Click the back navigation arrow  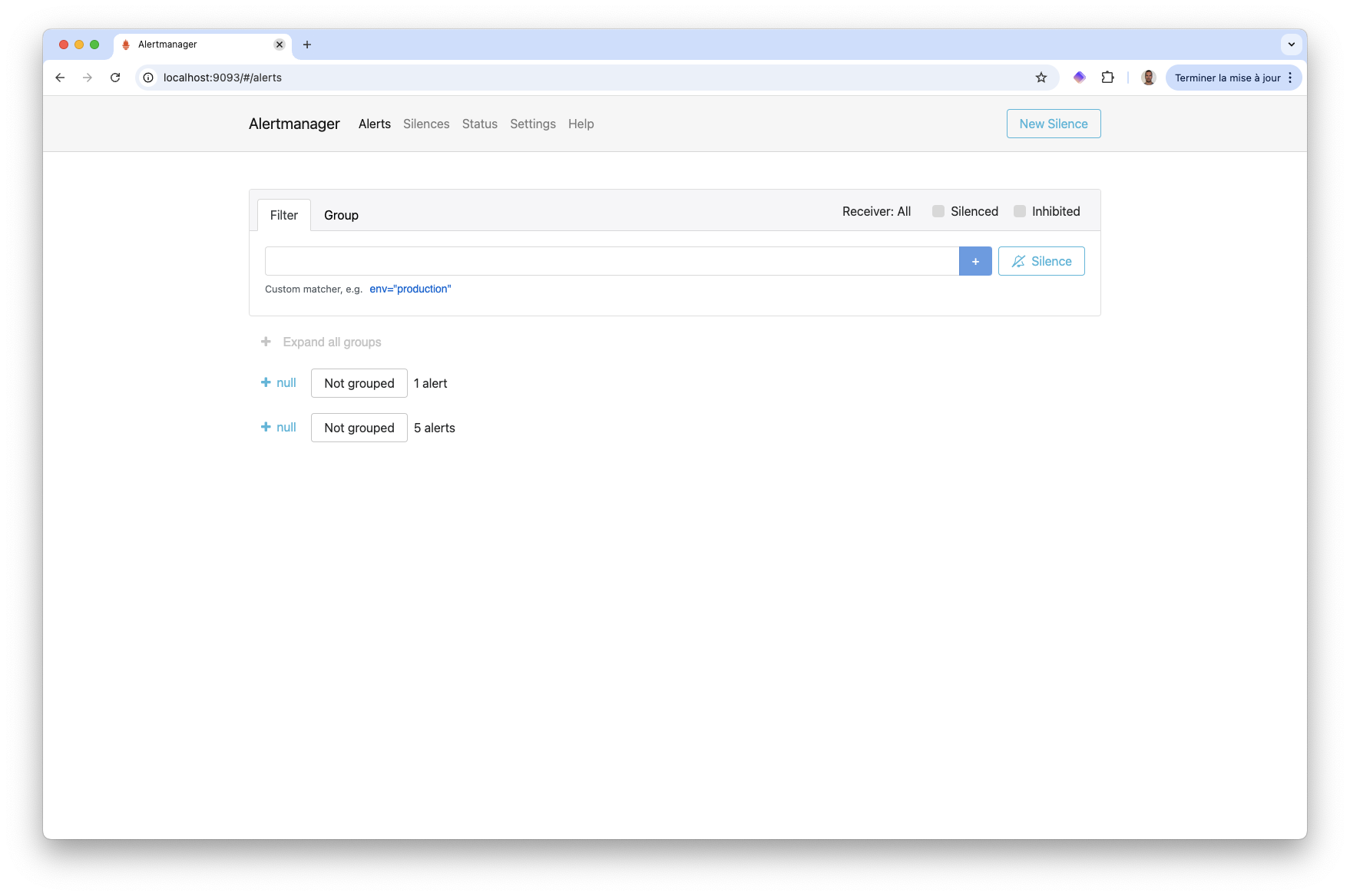pos(60,78)
